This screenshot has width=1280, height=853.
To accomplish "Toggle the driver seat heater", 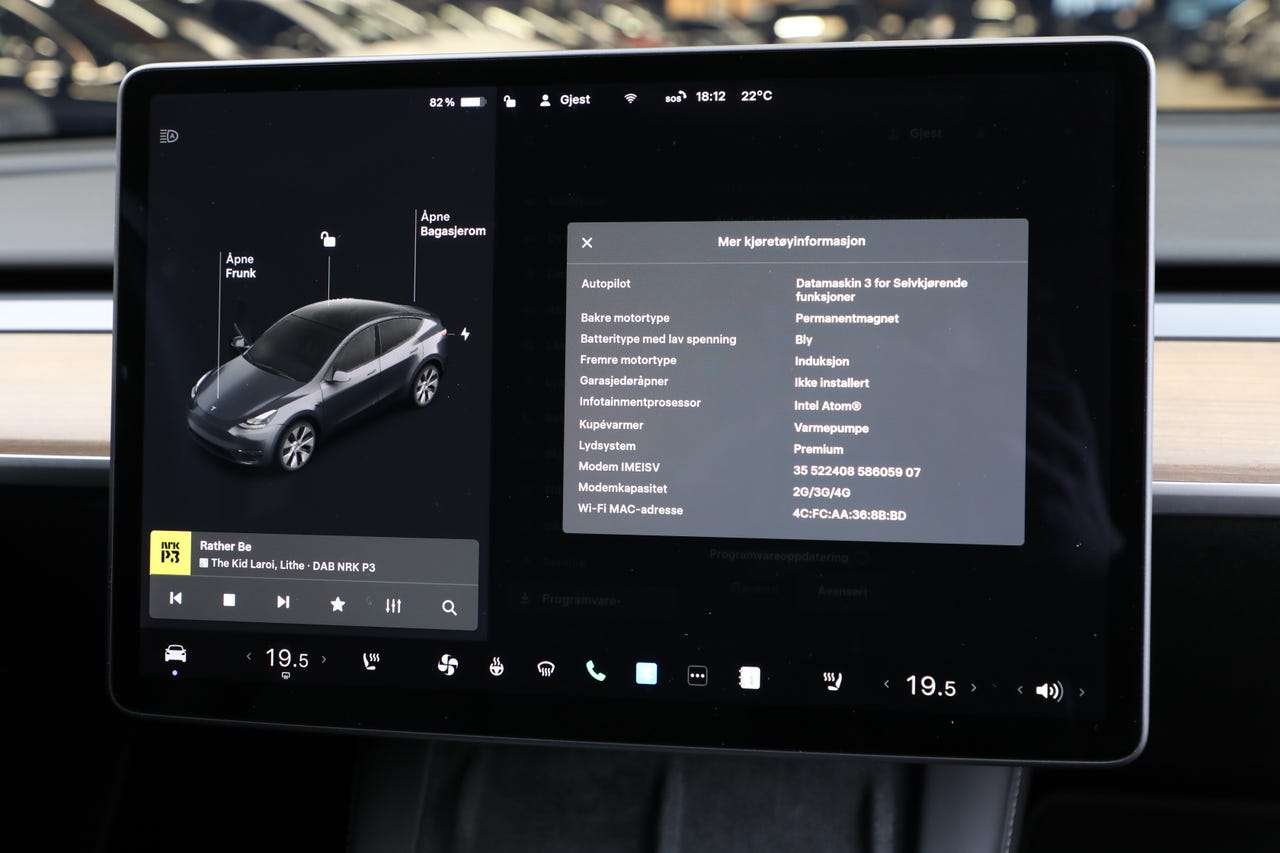I will coord(371,661).
